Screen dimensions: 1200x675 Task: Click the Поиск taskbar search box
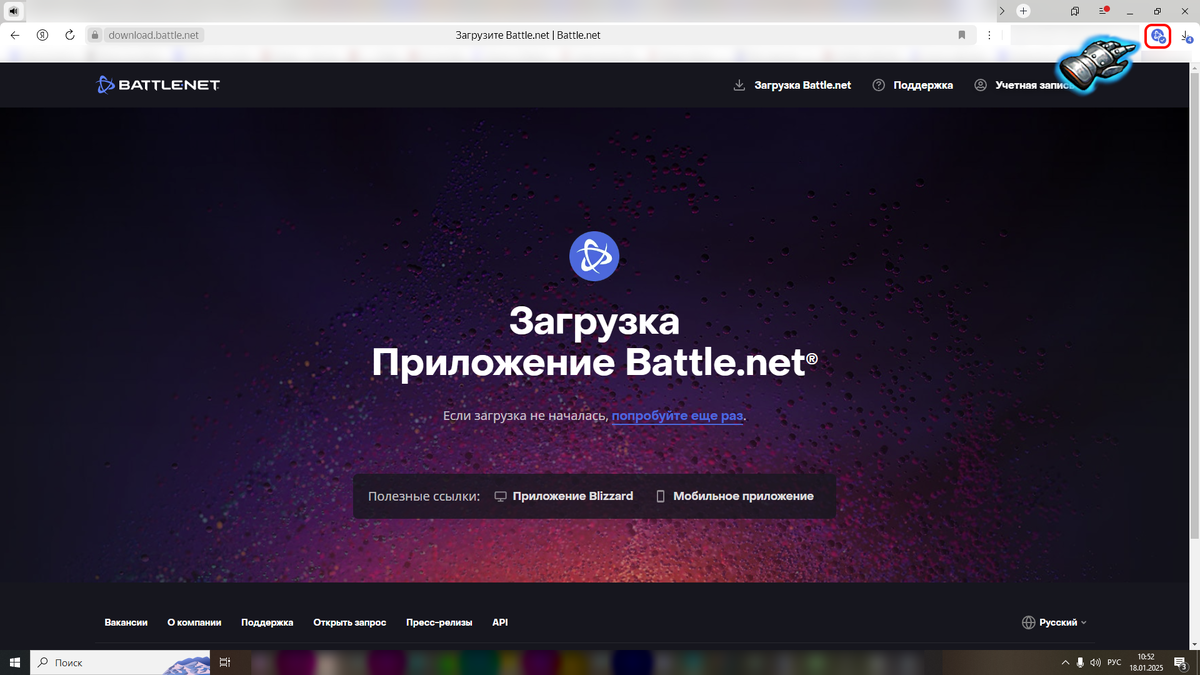coord(120,662)
